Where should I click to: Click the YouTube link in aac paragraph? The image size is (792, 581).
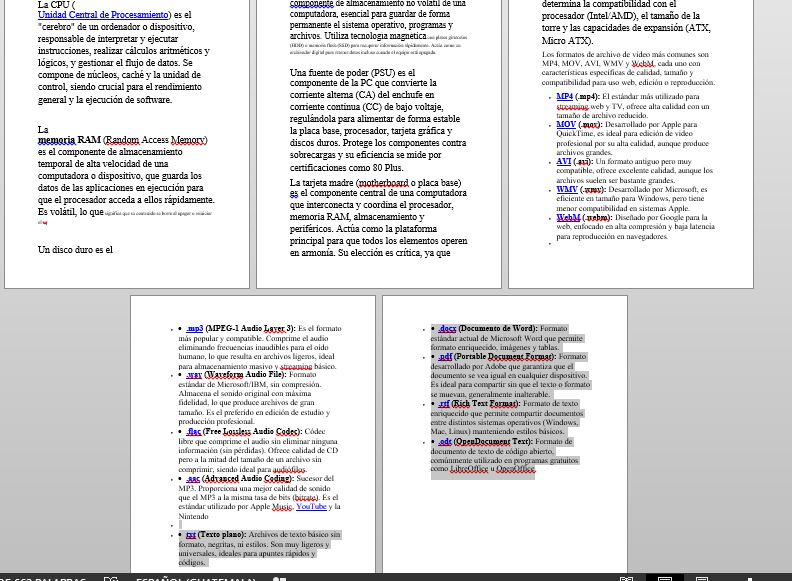[311, 506]
